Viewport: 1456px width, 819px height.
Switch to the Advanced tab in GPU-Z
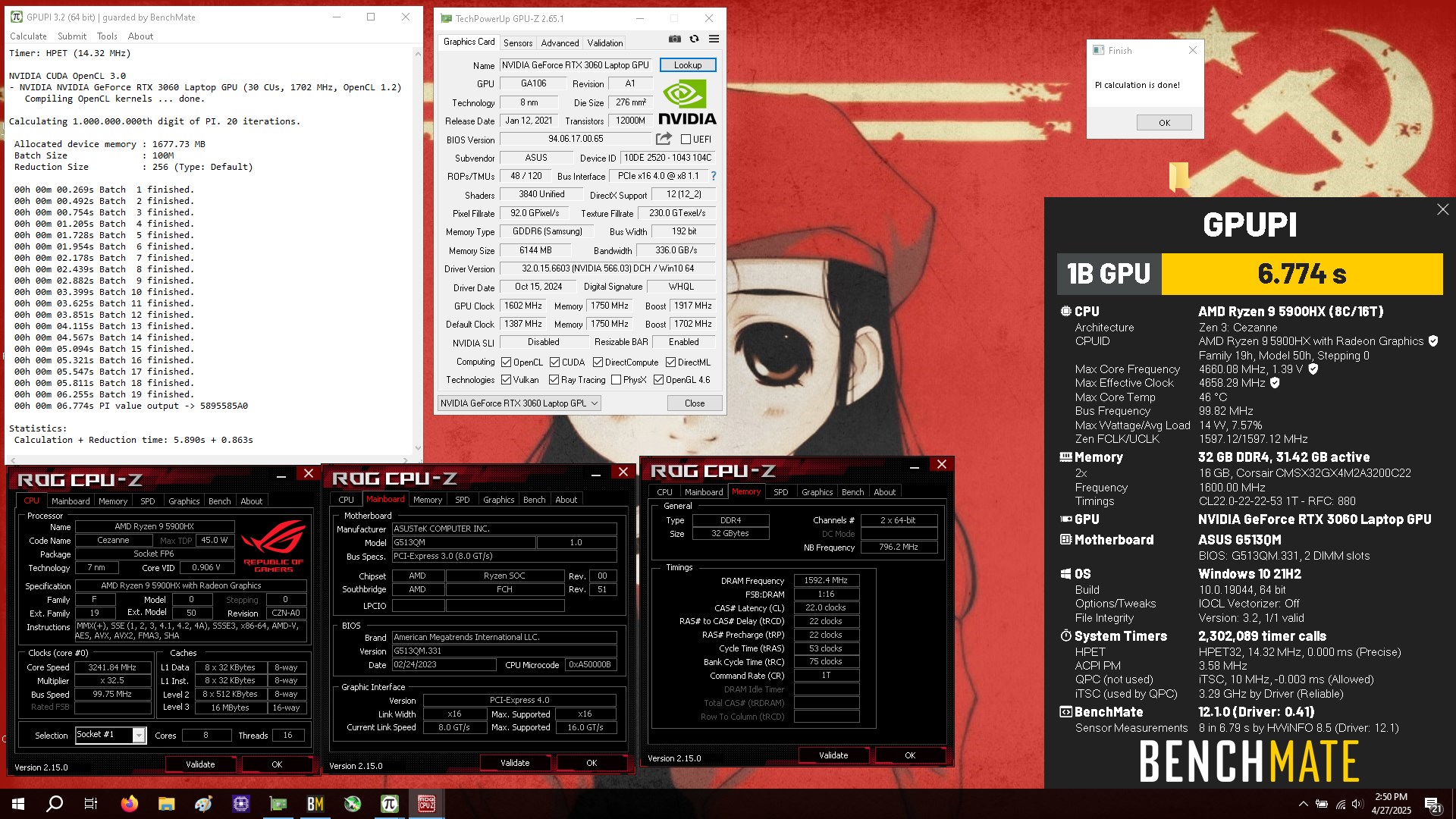560,43
